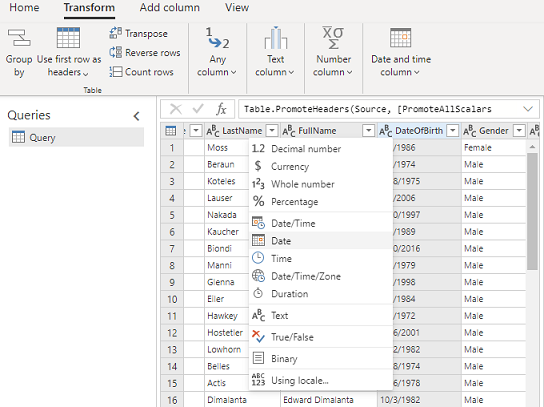Select Reverse rows in ribbon
544x407 pixels.
click(145, 52)
